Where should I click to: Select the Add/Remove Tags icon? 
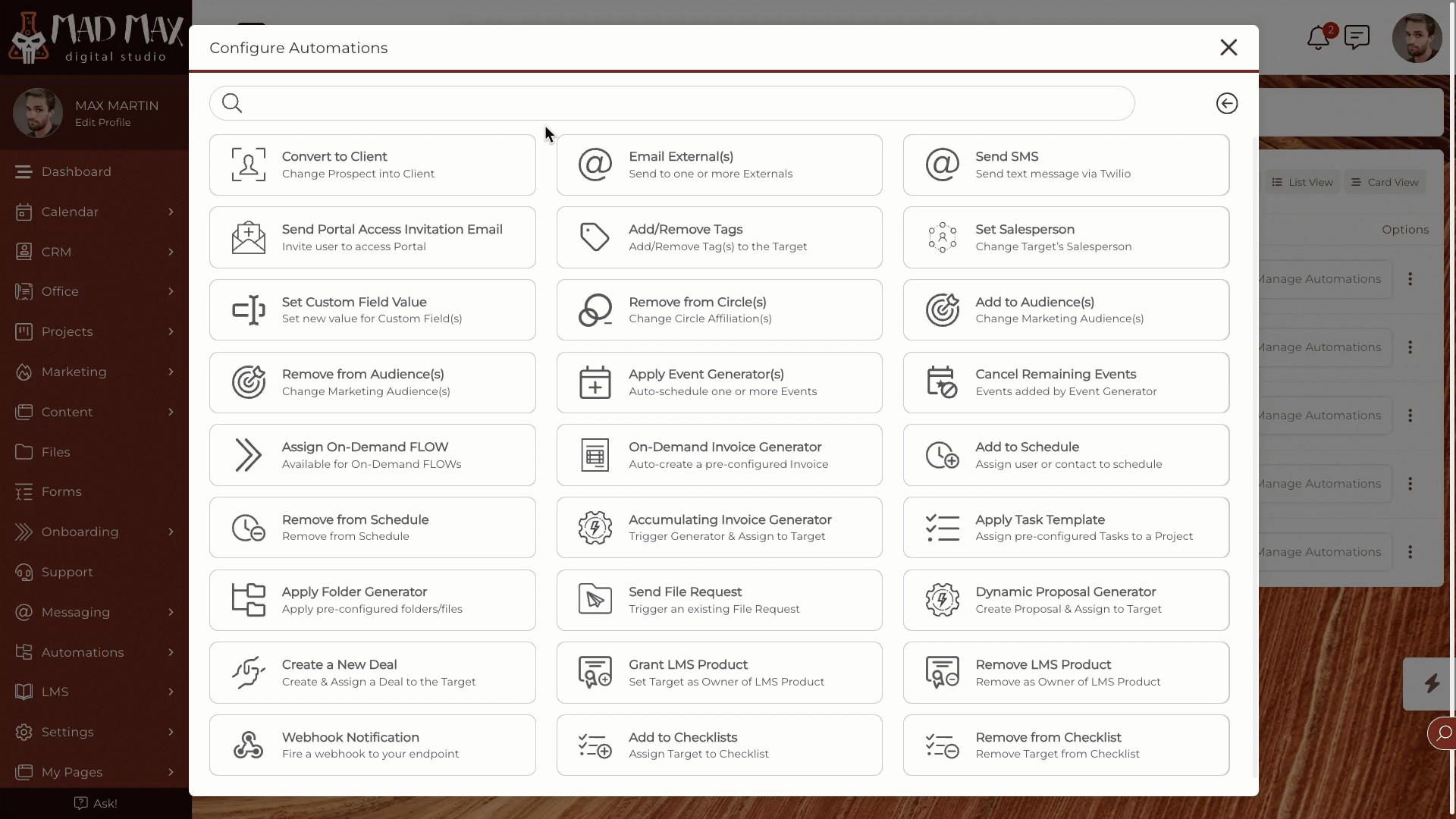[x=594, y=237]
